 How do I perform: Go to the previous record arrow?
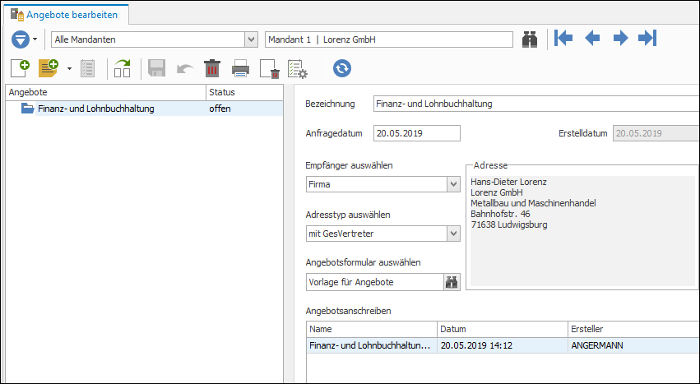[592, 38]
